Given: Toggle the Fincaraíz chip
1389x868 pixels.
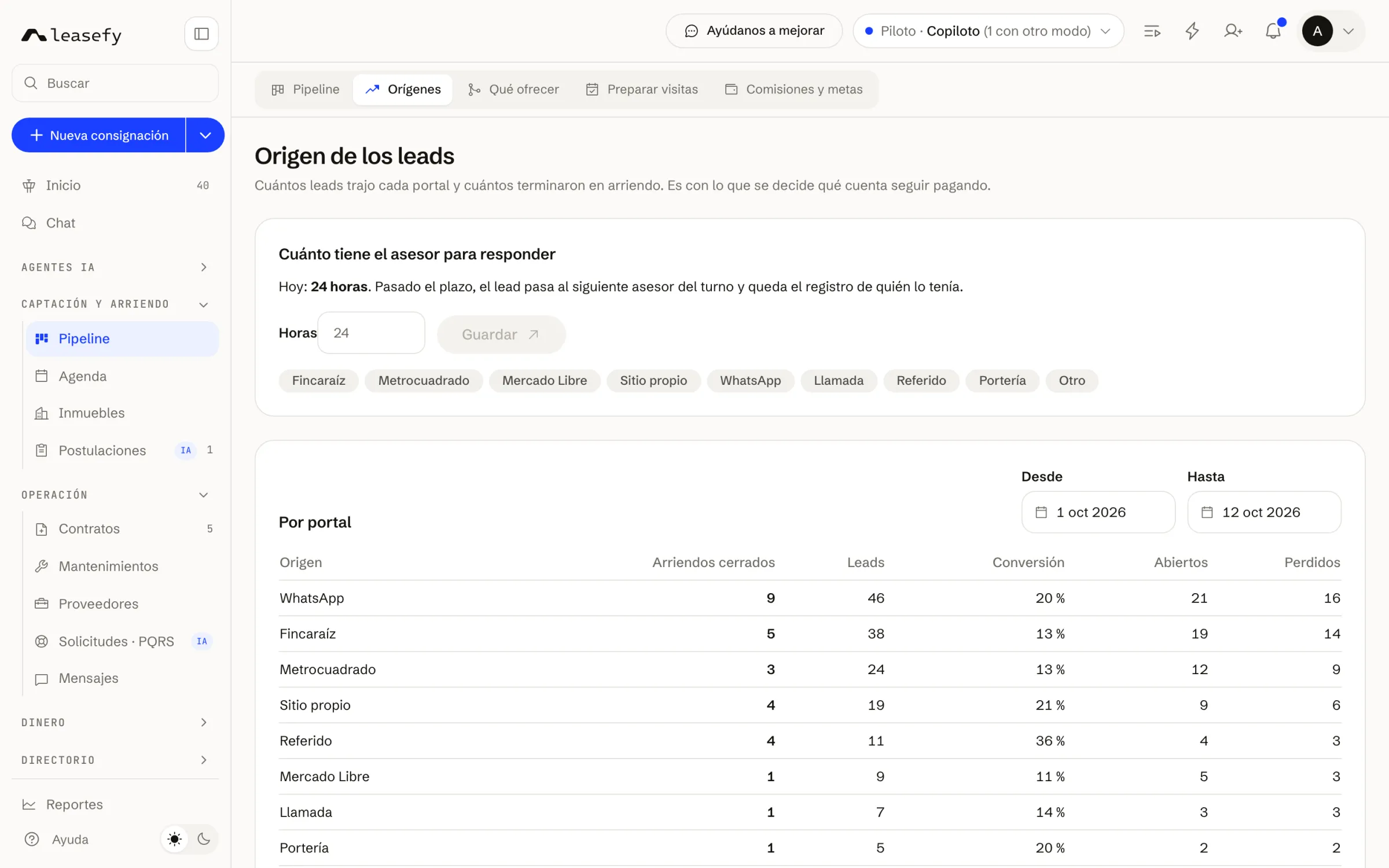Looking at the screenshot, I should (319, 381).
